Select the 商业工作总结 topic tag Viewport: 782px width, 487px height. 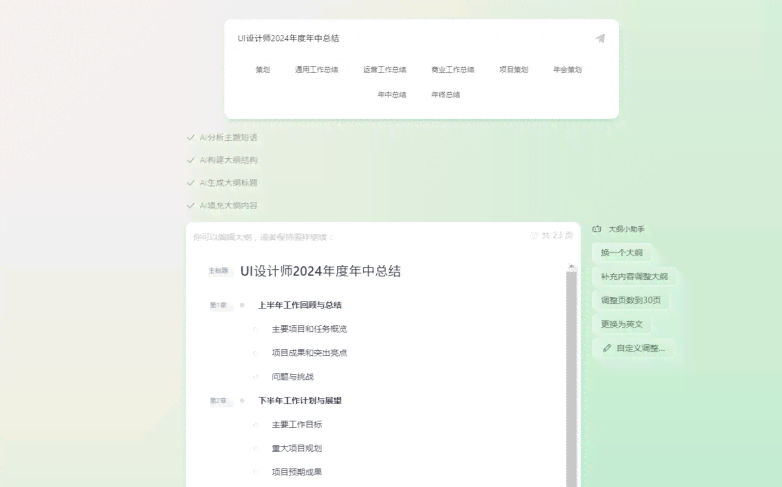tap(453, 69)
